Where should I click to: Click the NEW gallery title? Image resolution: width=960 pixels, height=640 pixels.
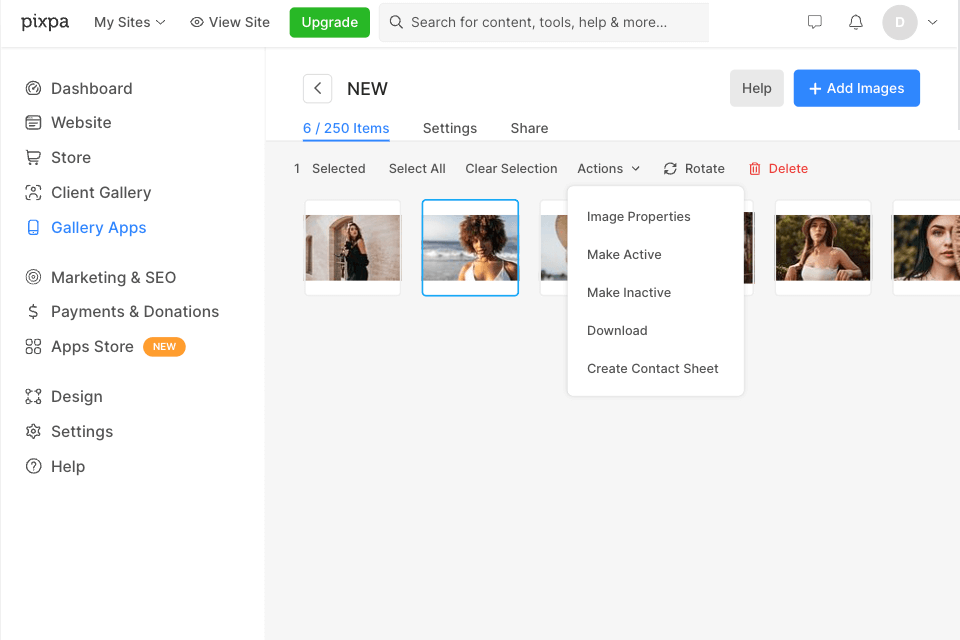pos(367,89)
